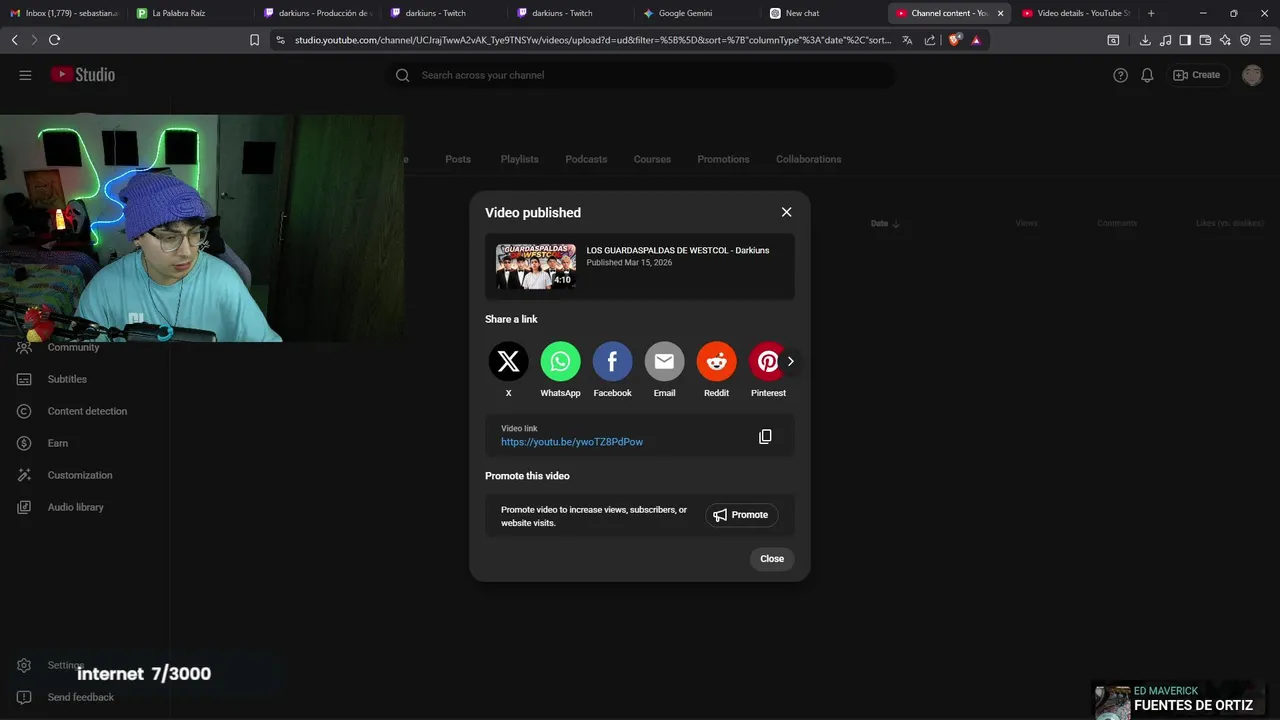Show more share options with right chevron
Viewport: 1280px width, 720px height.
[x=790, y=361]
